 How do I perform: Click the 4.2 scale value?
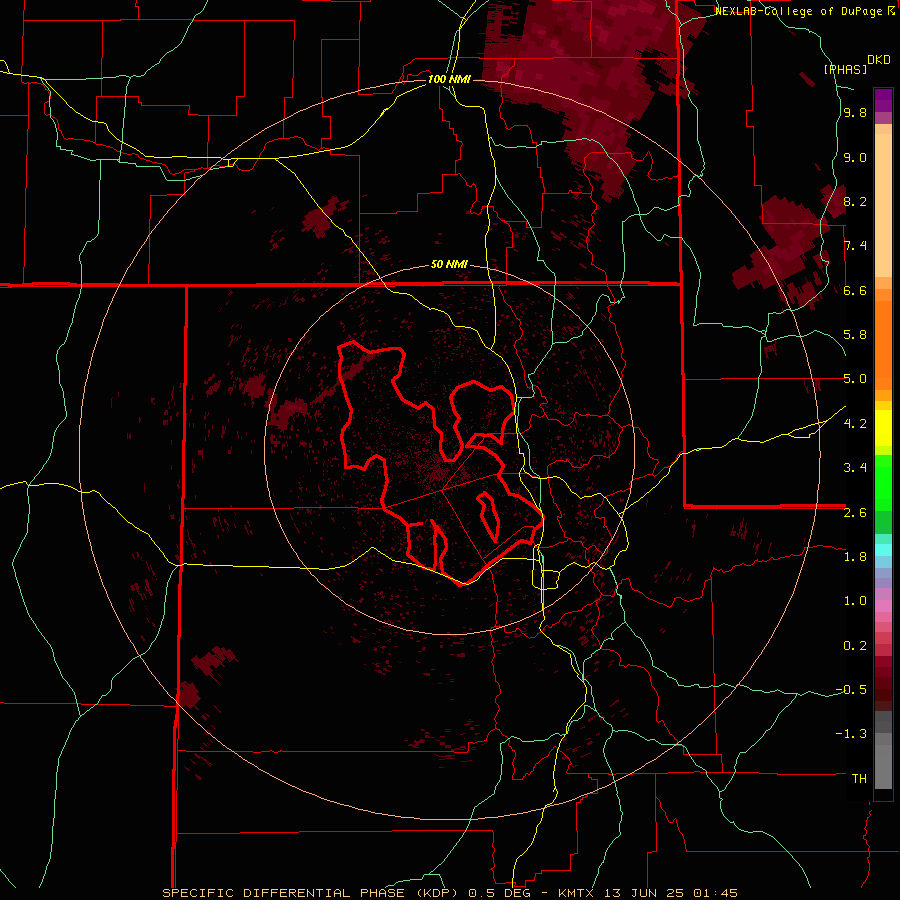pyautogui.click(x=855, y=424)
